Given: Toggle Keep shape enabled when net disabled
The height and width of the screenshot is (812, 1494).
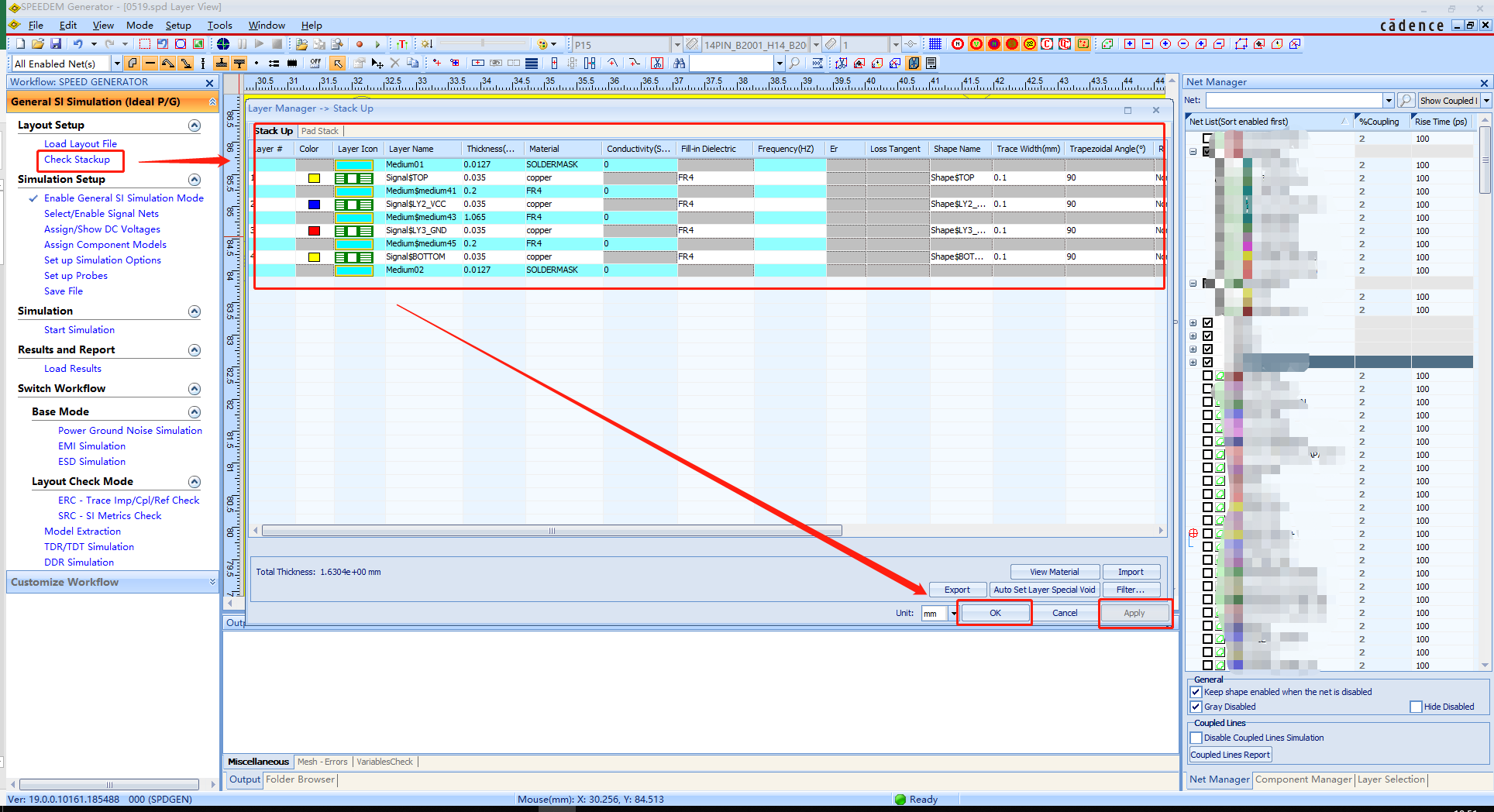Looking at the screenshot, I should [x=1196, y=692].
